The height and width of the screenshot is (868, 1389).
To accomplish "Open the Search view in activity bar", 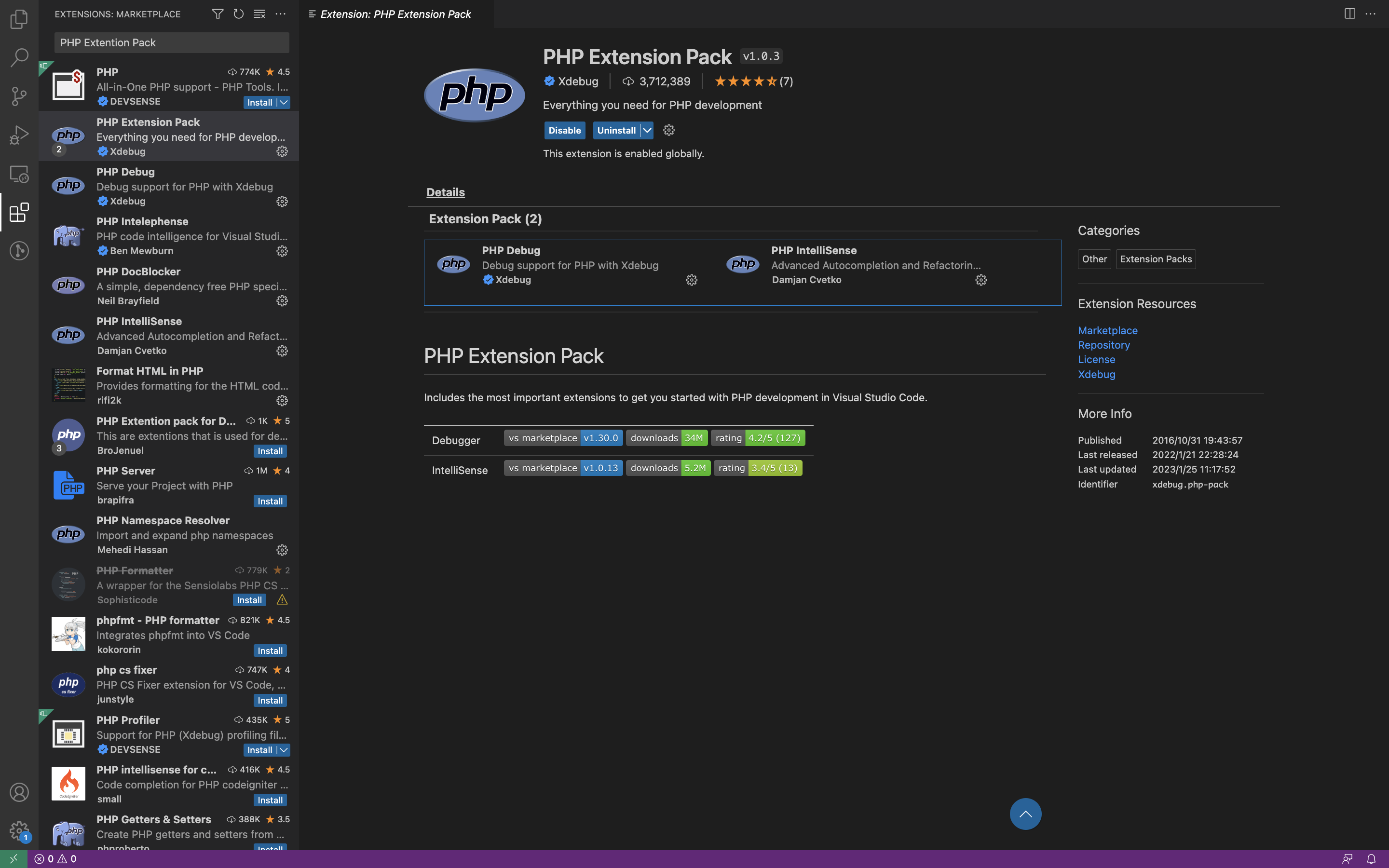I will pos(19,57).
